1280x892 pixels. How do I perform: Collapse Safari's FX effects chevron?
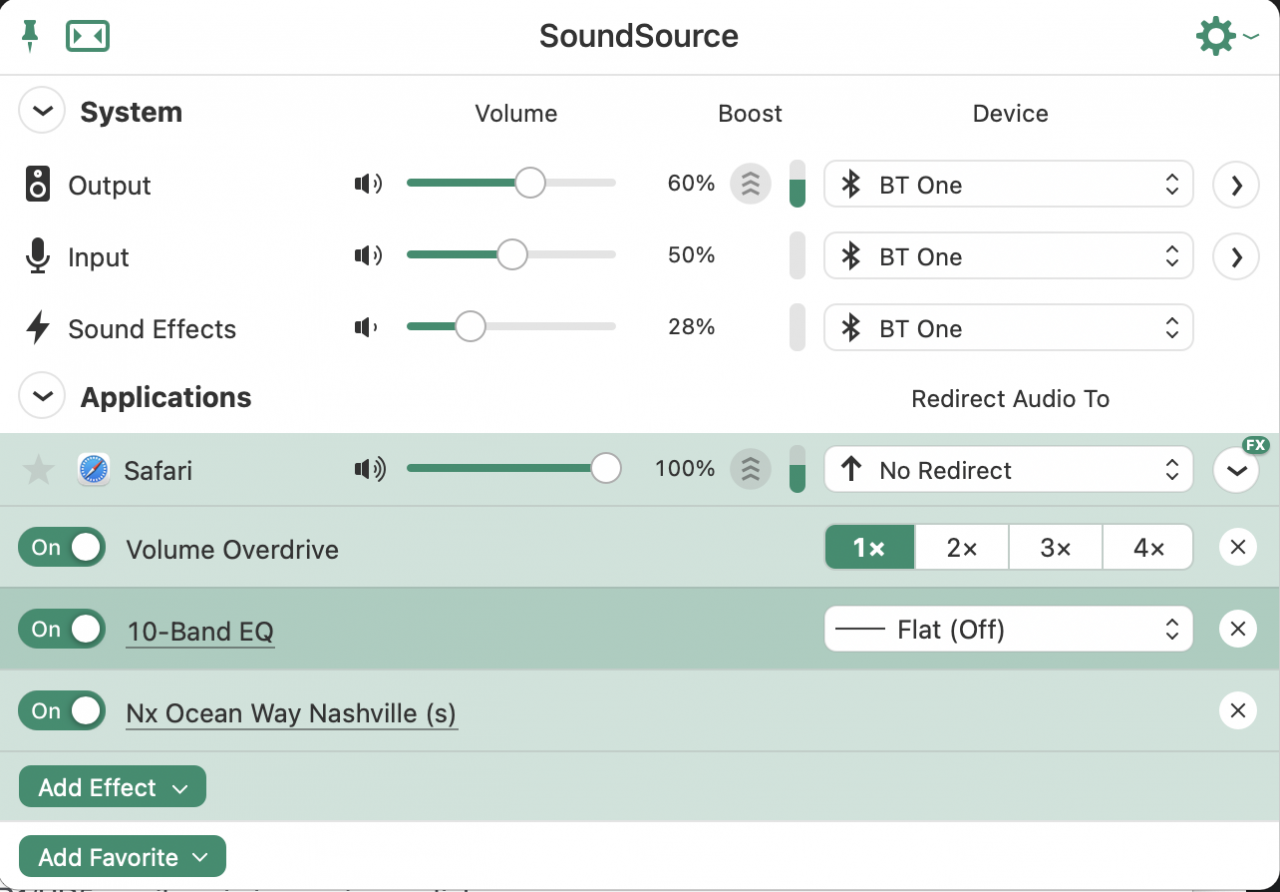(1236, 471)
